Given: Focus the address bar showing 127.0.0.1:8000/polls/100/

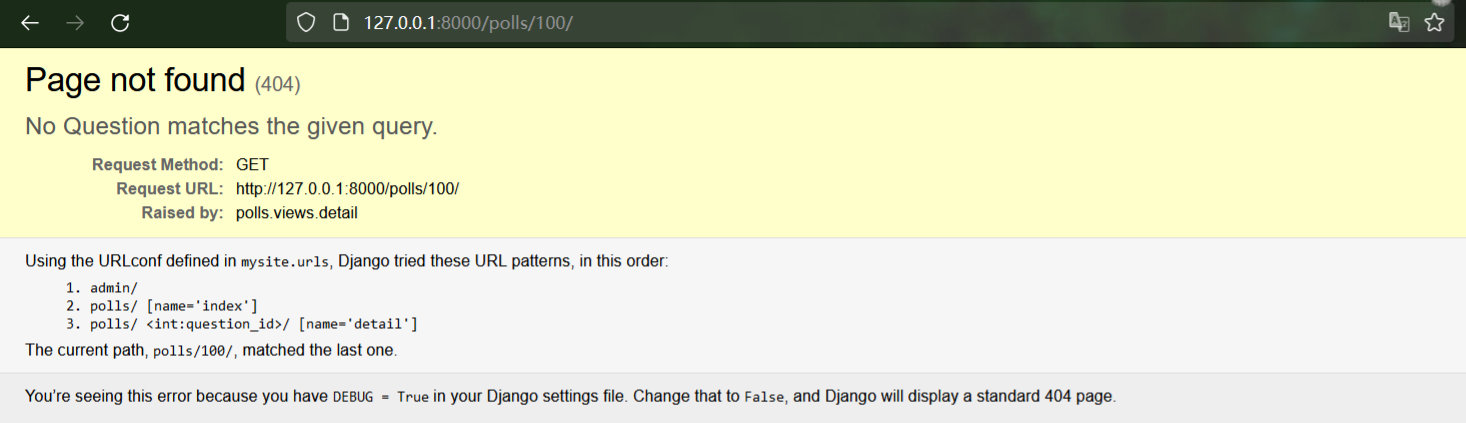Looking at the screenshot, I should [850, 22].
